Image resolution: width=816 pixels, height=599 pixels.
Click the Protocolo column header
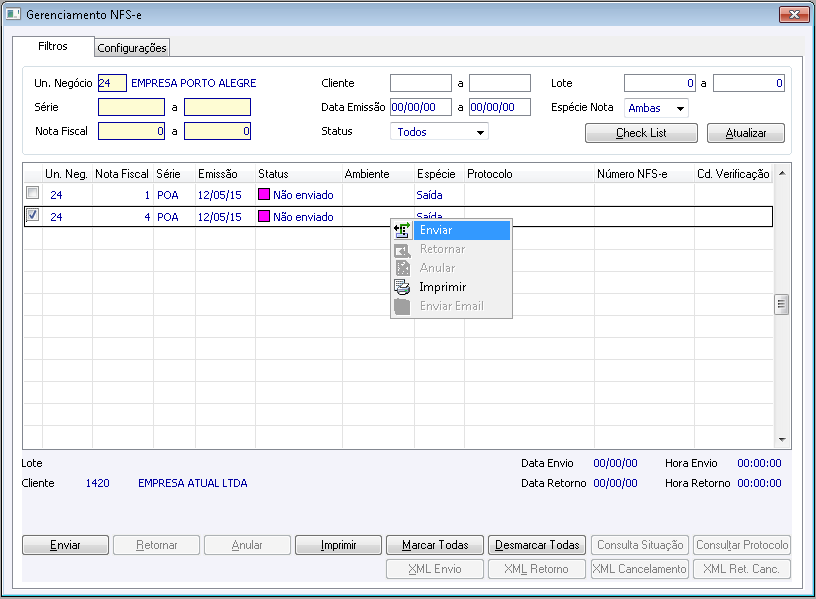(529, 174)
